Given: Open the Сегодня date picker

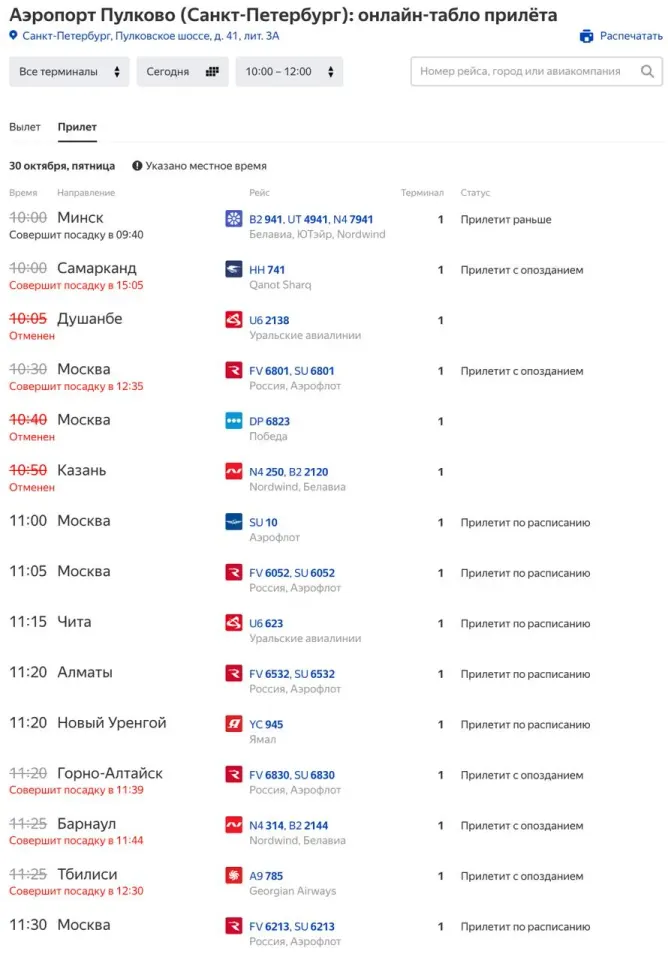Looking at the screenshot, I should coord(182,72).
